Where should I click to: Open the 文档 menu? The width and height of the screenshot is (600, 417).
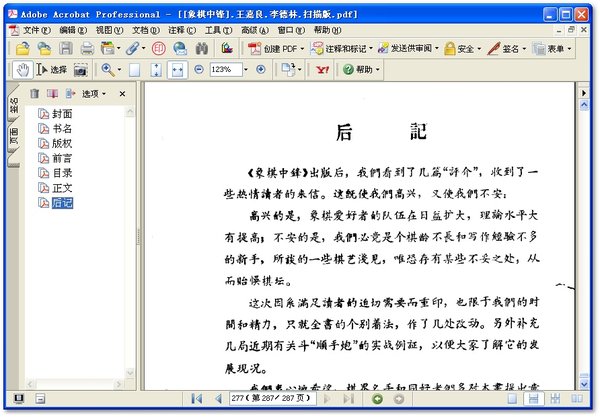click(146, 30)
